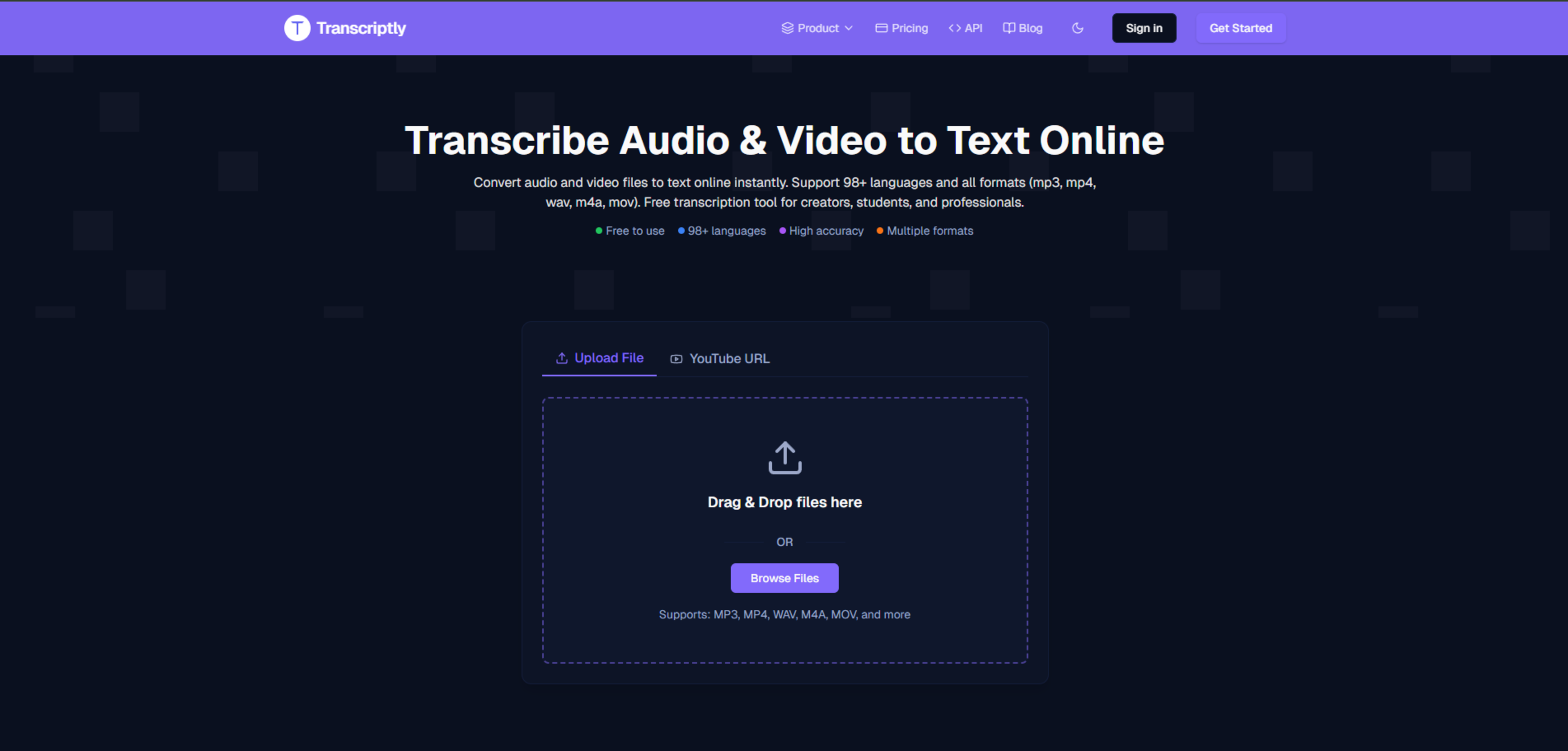Click the play icon on YouTube URL tab

676,358
